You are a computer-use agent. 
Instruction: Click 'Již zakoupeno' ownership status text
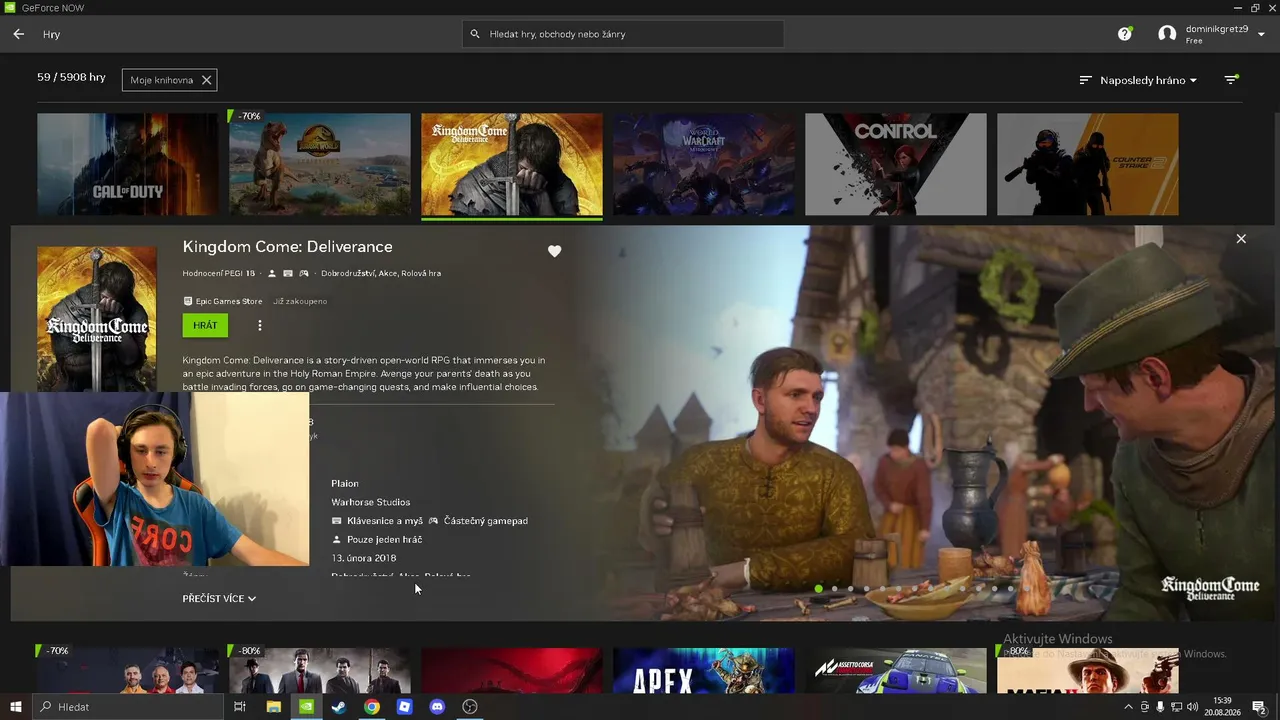300,301
